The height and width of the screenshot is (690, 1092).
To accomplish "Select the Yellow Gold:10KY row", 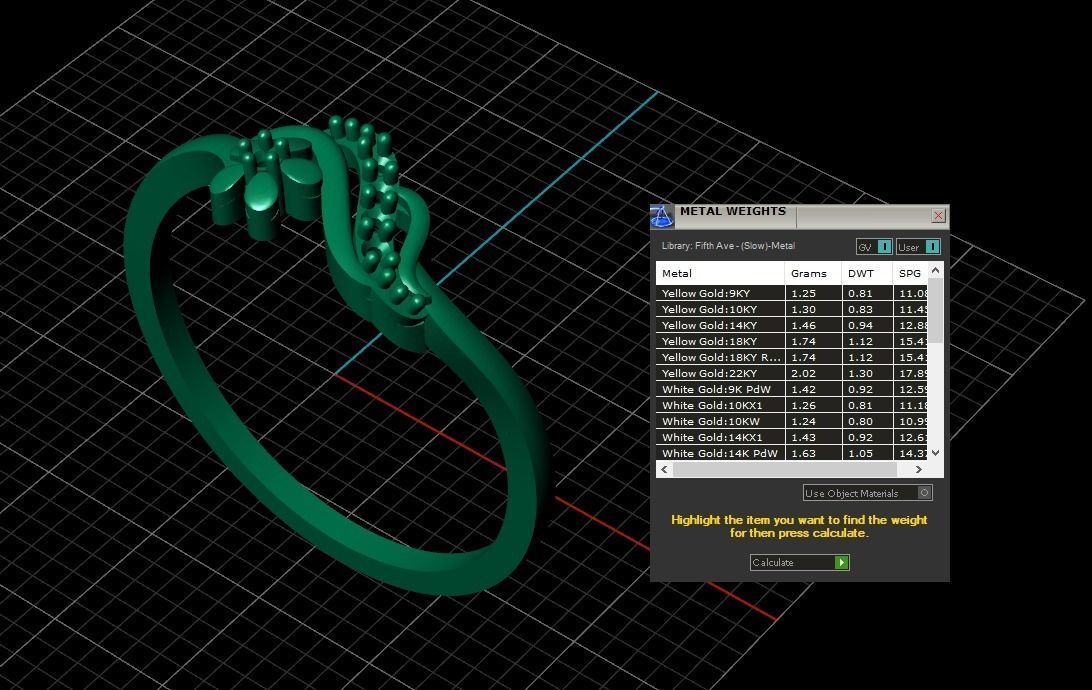I will tap(791, 309).
